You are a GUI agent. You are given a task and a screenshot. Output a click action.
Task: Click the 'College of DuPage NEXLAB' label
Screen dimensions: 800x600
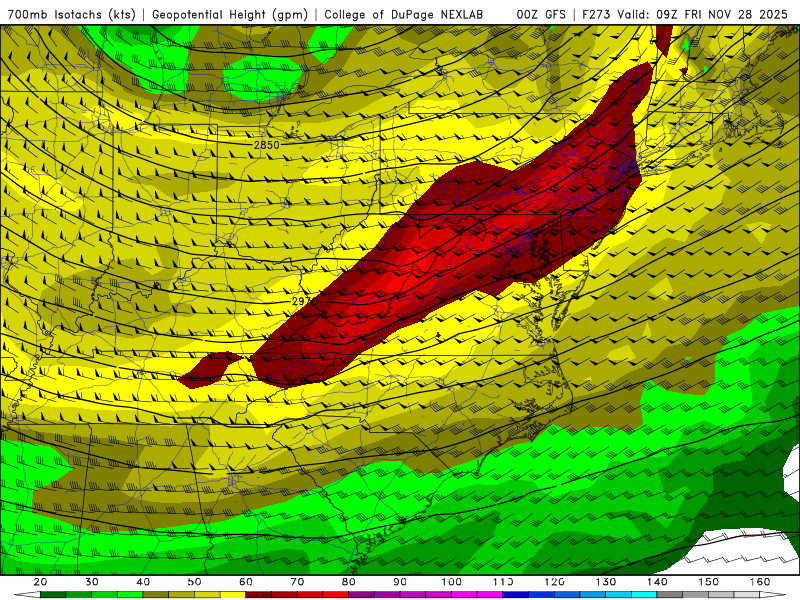403,15
